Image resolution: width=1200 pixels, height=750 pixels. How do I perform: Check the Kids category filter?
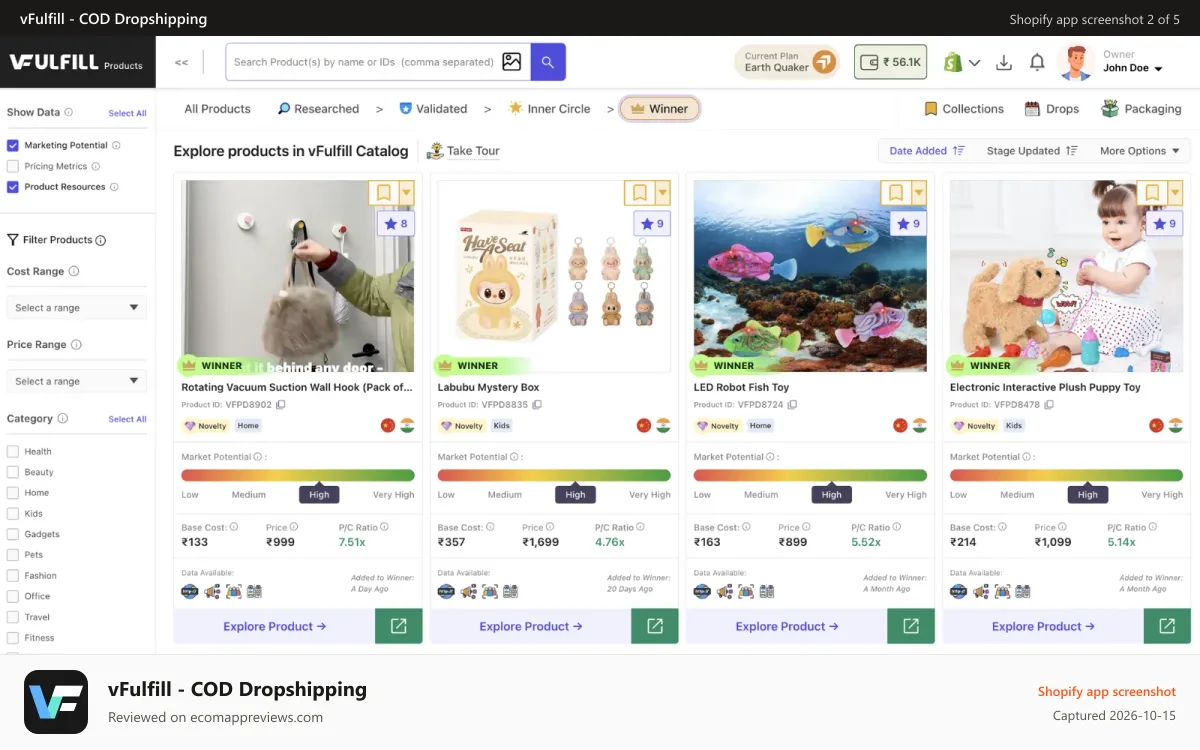pyautogui.click(x=13, y=513)
